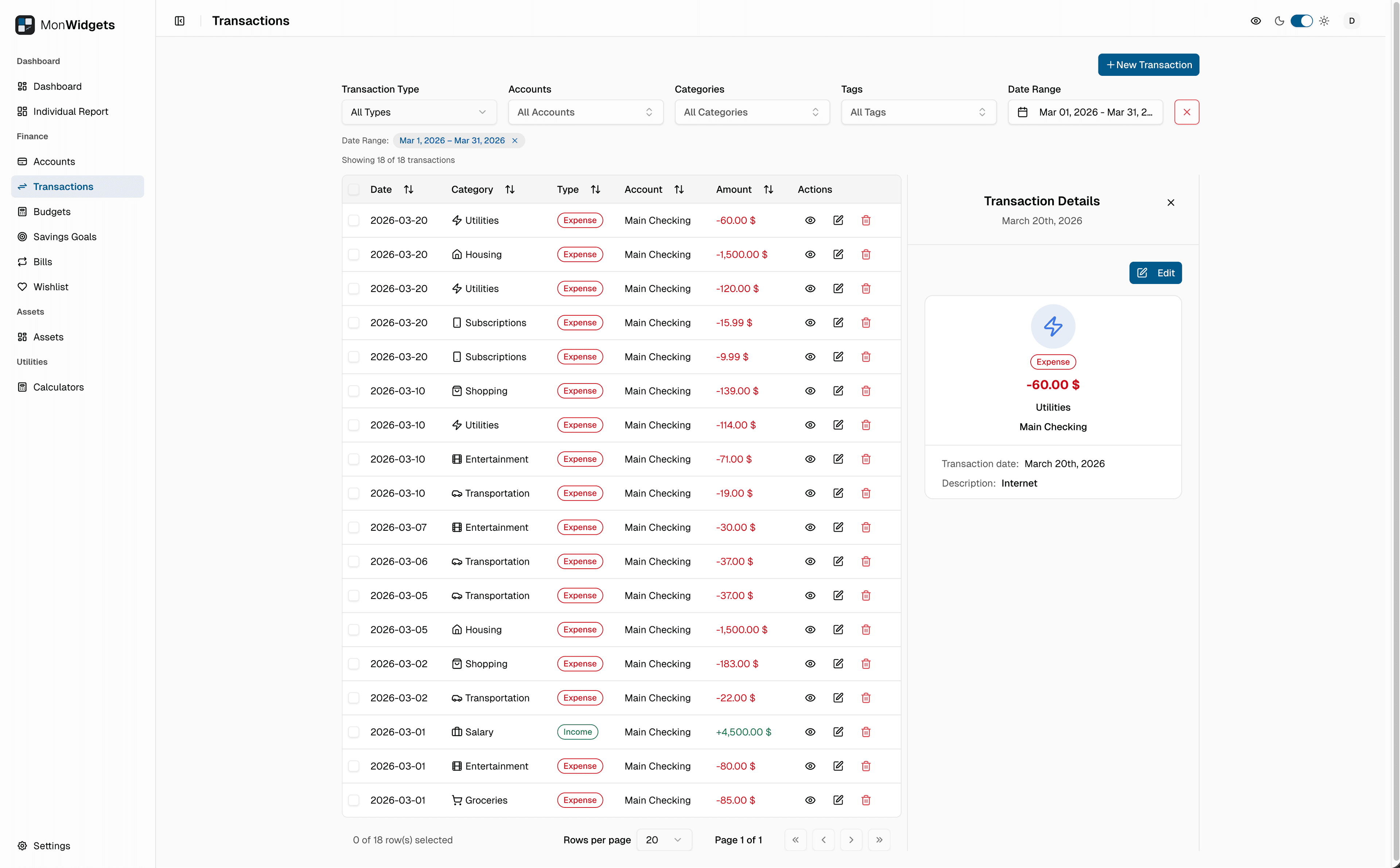Click New Transaction button
Viewport: 1400px width, 868px height.
tap(1148, 65)
